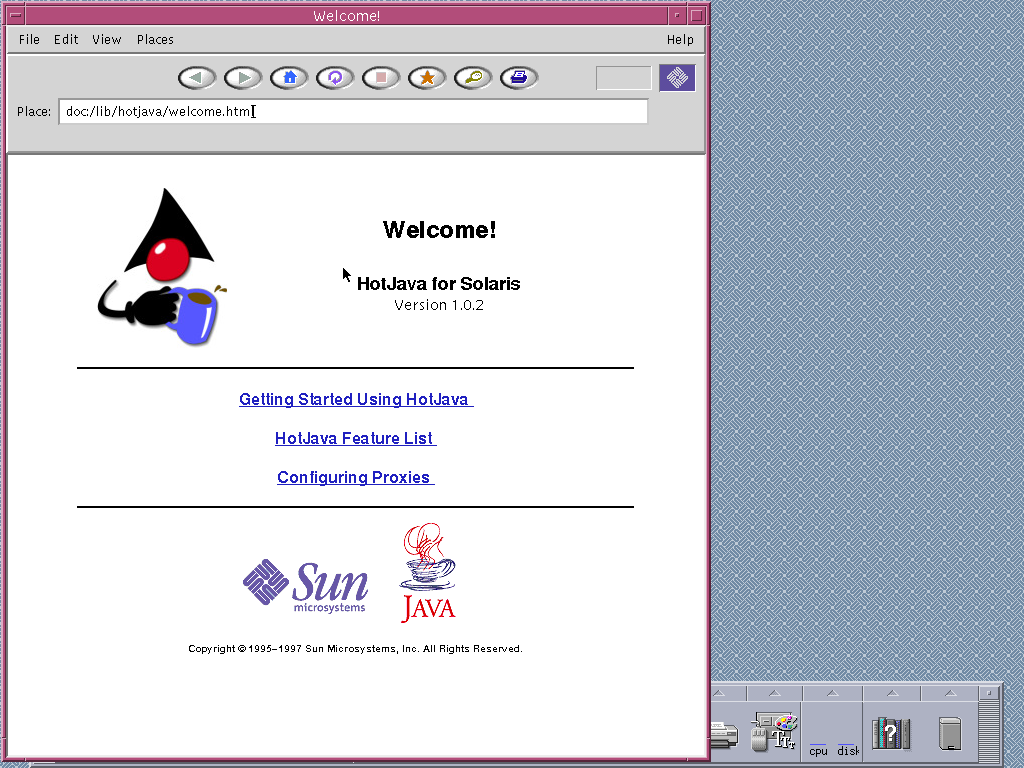Open the Places menu
The image size is (1024, 768).
pos(155,39)
